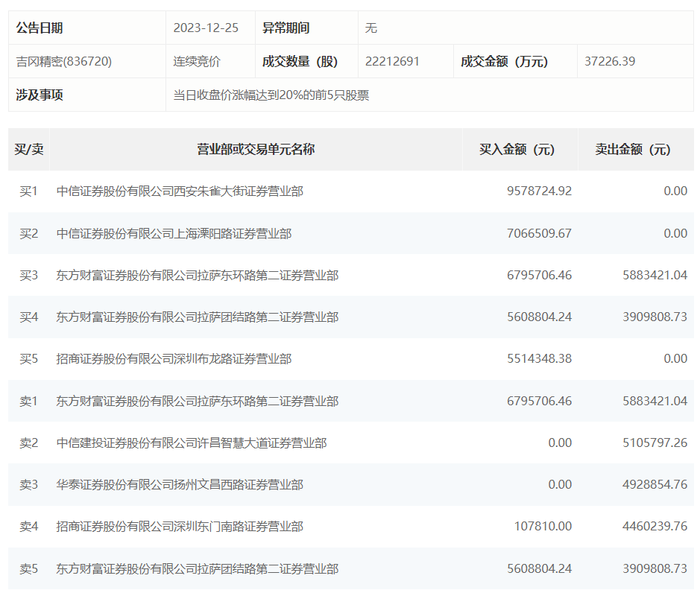The height and width of the screenshot is (593, 700).
Task: Click the 营业部或交易单元名称 column header
Action: point(256,149)
